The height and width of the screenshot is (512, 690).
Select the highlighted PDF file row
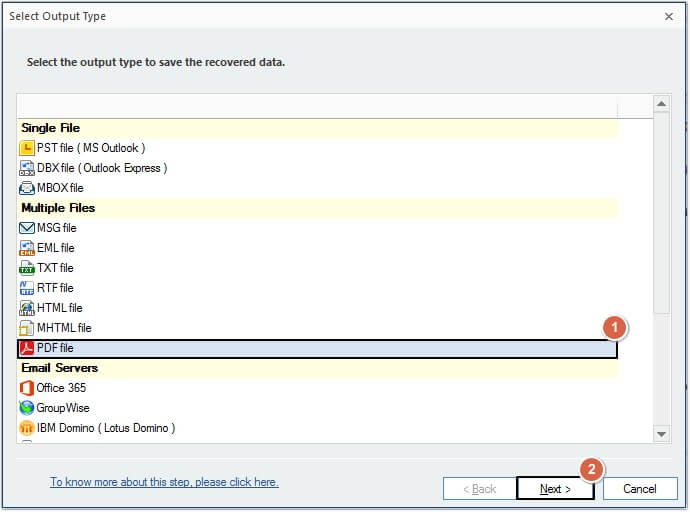[x=318, y=348]
